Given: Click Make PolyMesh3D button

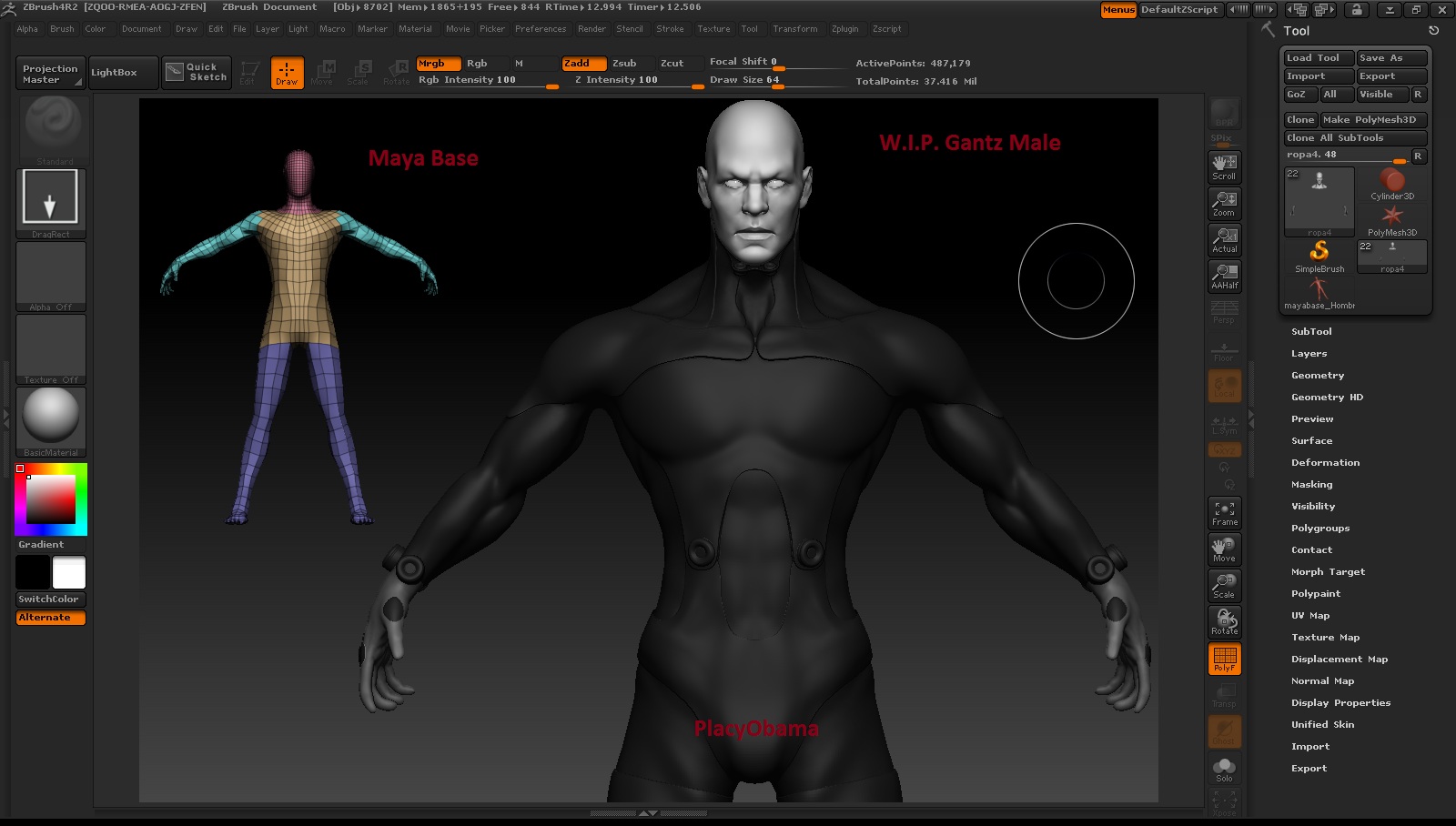Looking at the screenshot, I should tap(1373, 120).
